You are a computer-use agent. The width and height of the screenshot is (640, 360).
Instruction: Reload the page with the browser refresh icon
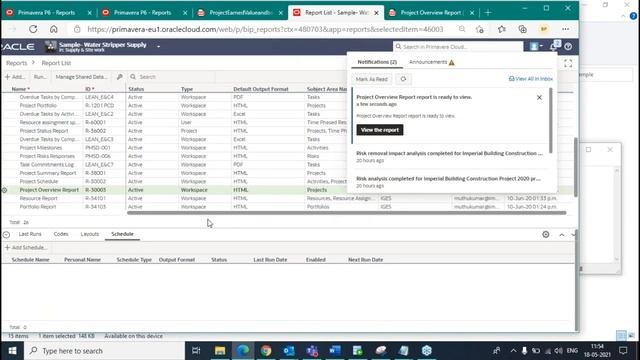33,29
